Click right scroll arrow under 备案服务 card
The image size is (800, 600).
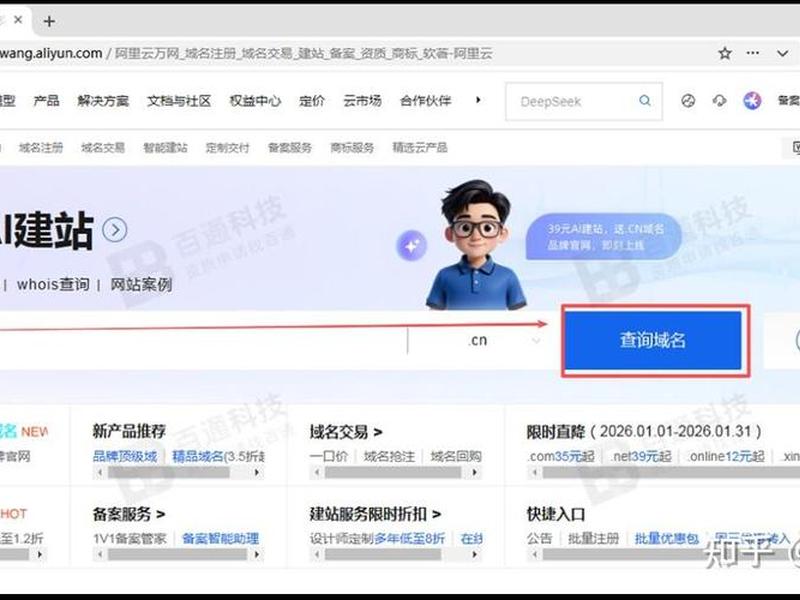pyautogui.click(x=257, y=555)
